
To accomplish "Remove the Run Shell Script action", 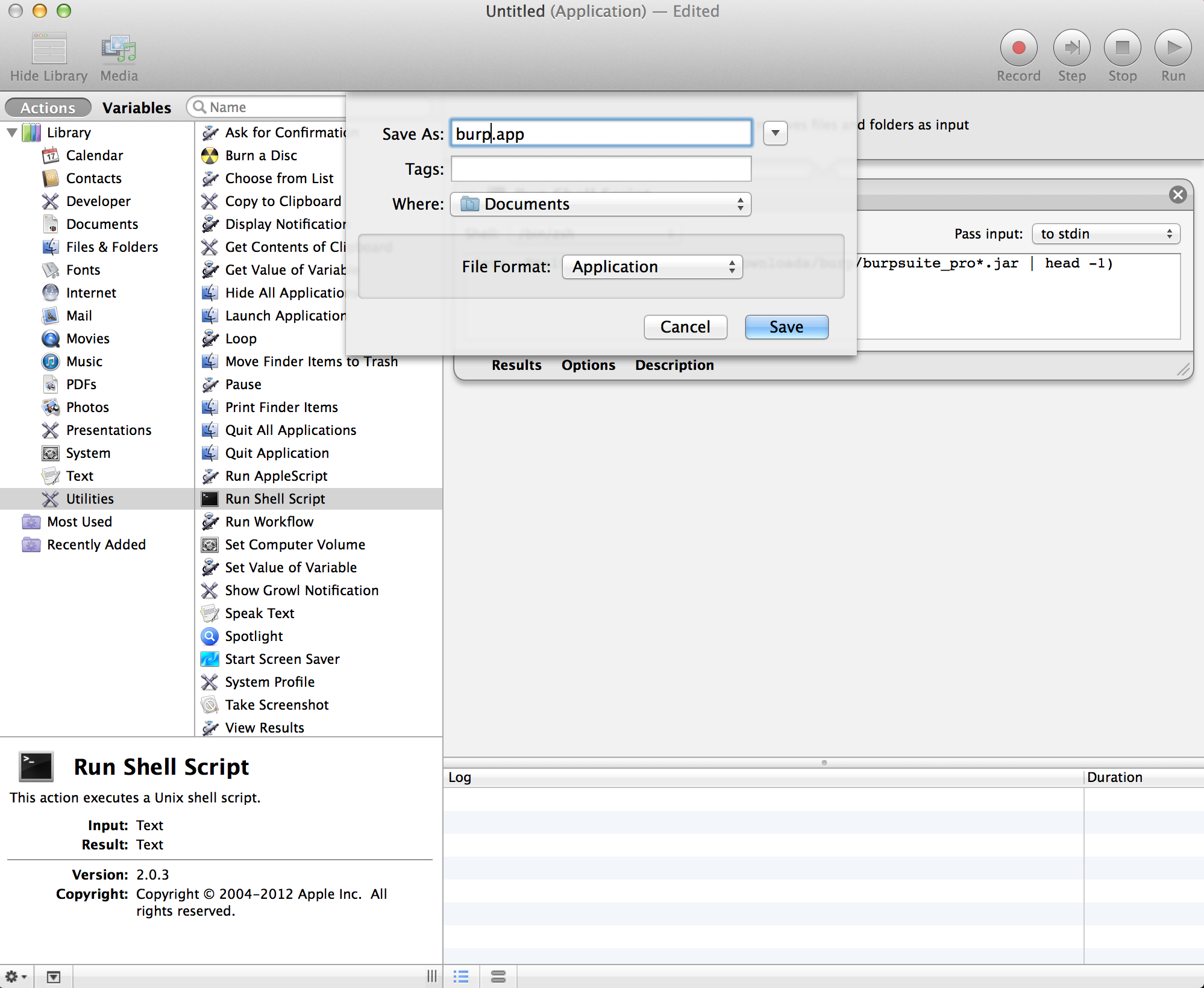I will [1177, 195].
